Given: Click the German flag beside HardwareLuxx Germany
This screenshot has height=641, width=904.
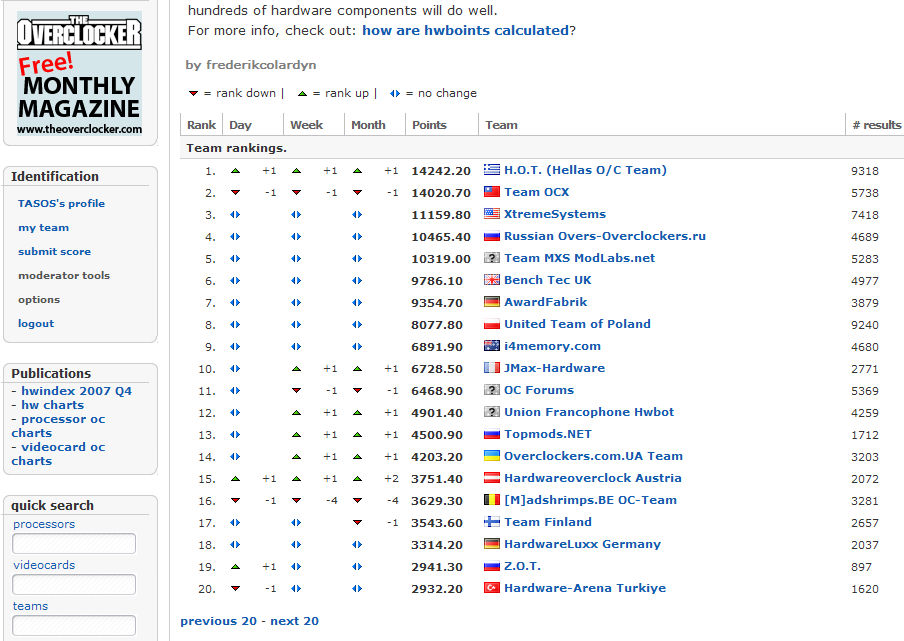Looking at the screenshot, I should point(491,544).
